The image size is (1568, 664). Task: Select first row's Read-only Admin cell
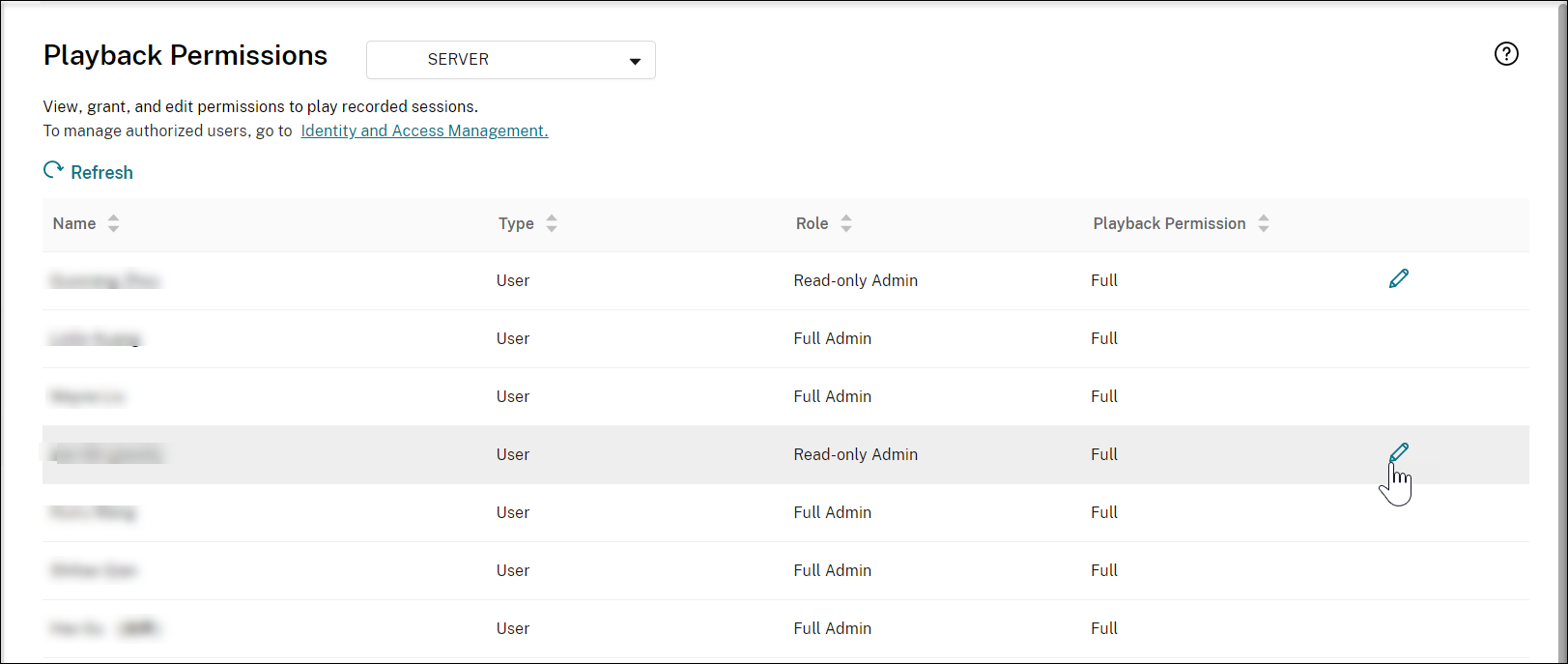click(x=855, y=280)
